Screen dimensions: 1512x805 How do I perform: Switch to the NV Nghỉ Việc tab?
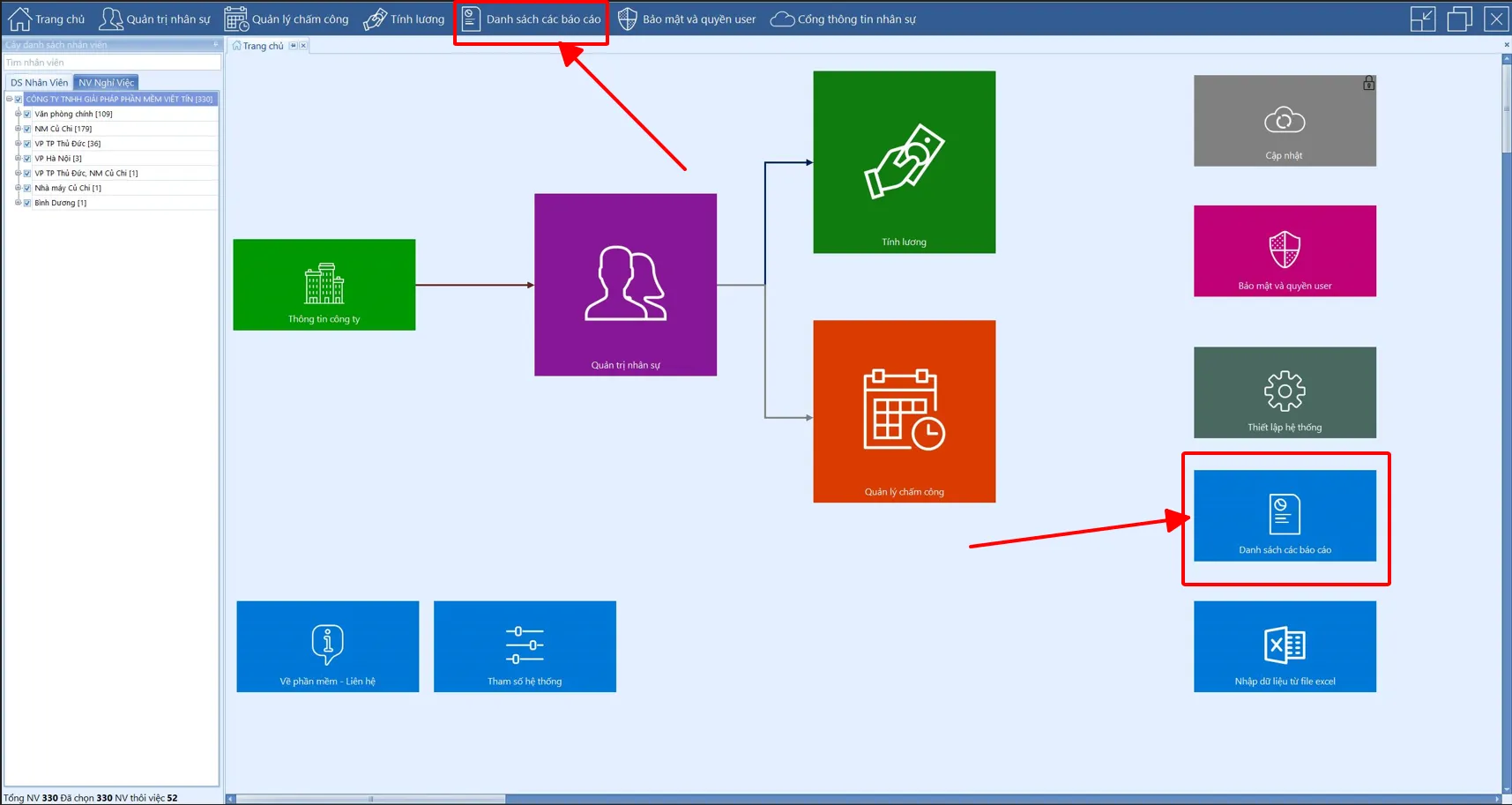coord(106,83)
